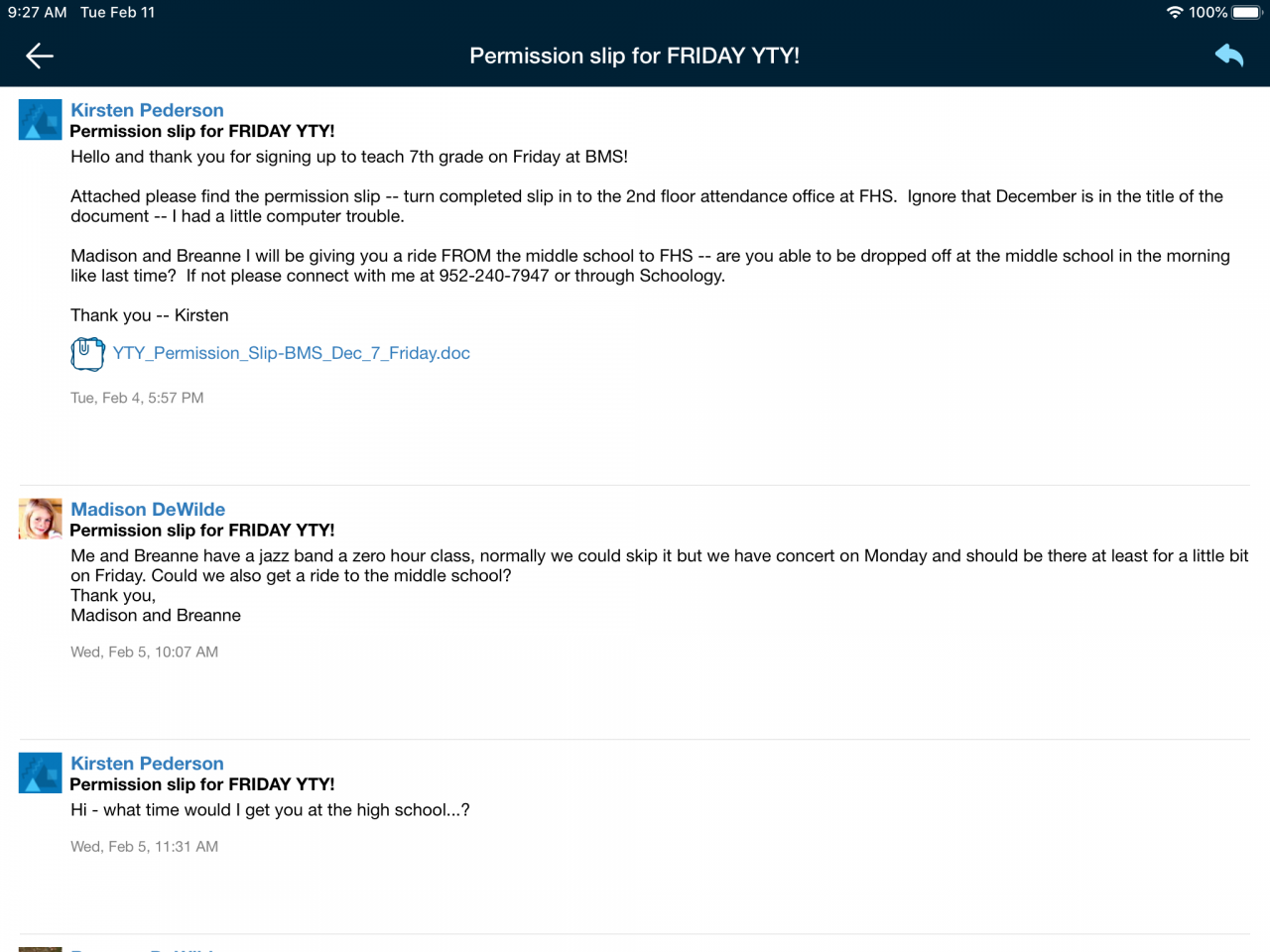The image size is (1270, 952).
Task: Tap Kirsten Pederson's avatar beside the 11:31 AM reply
Action: tap(40, 773)
